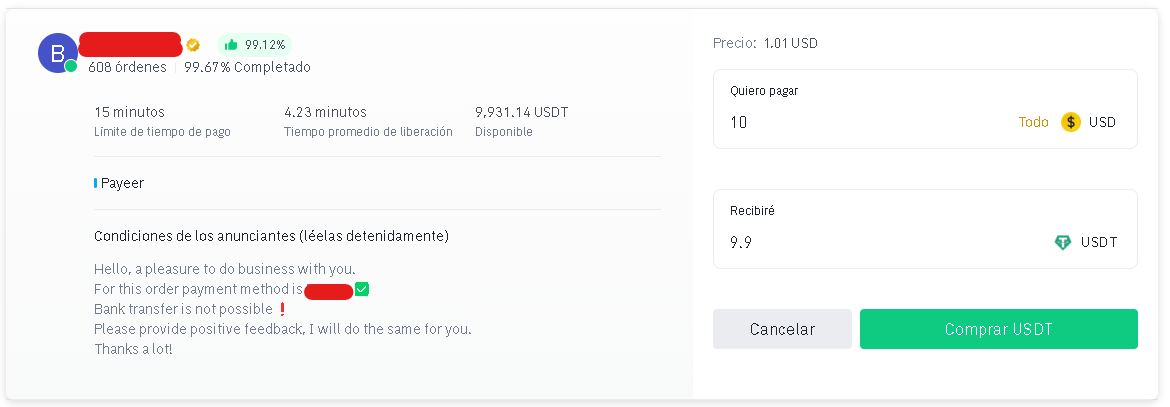Confirm with the Comprar USDT button
This screenshot has width=1170, height=407.
998,329
